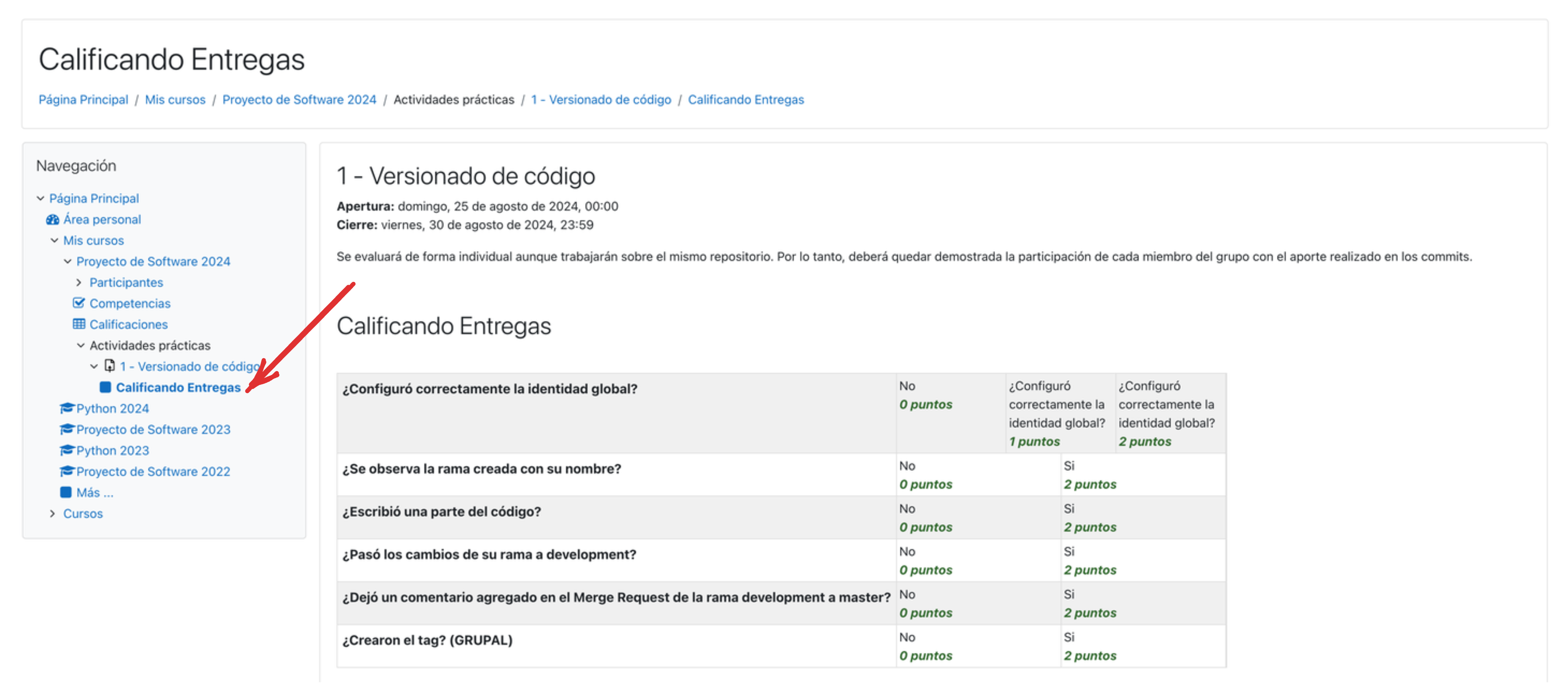Screen dimensions: 1568x693
Task: Click the document icon beside 1 - Versionado de código
Action: 110,366
